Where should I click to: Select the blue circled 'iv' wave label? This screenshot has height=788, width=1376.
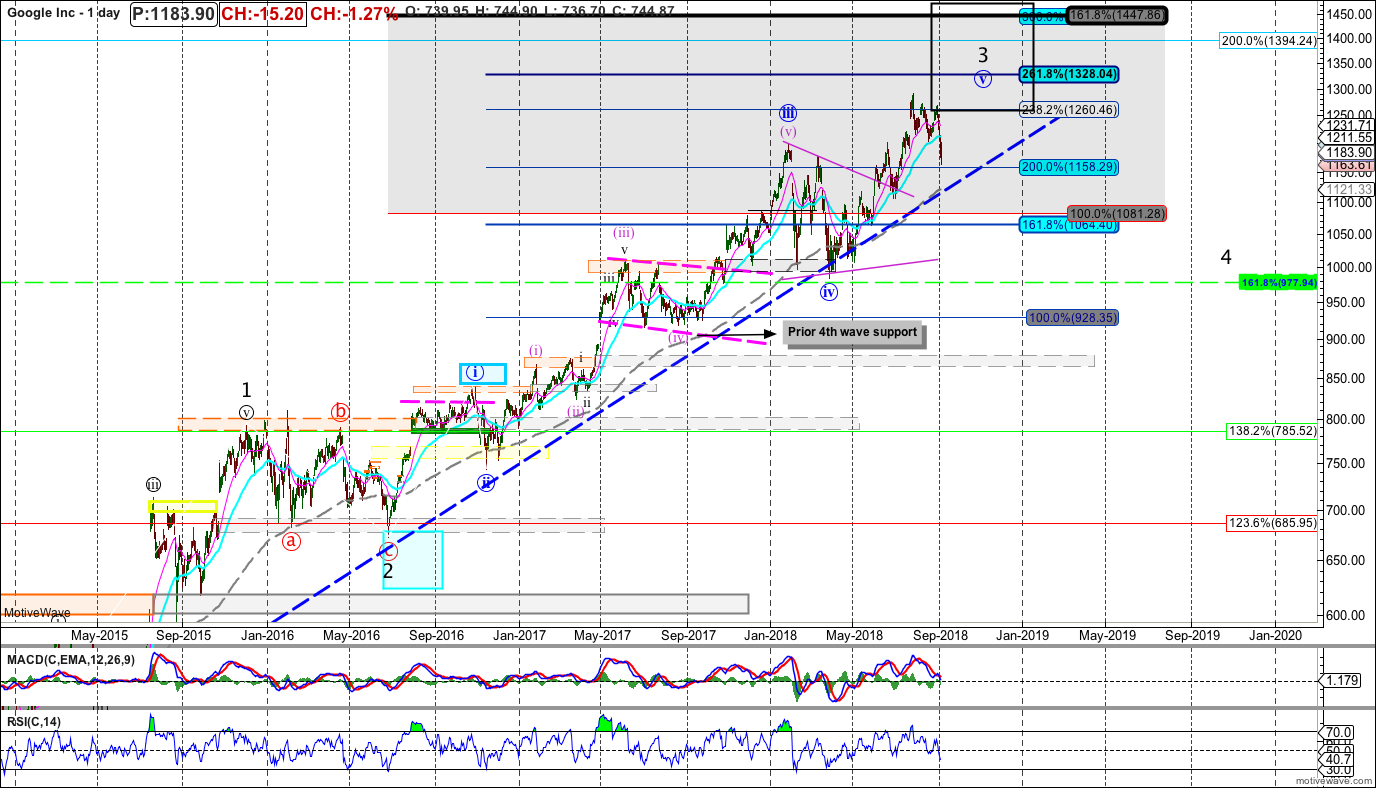pyautogui.click(x=829, y=292)
